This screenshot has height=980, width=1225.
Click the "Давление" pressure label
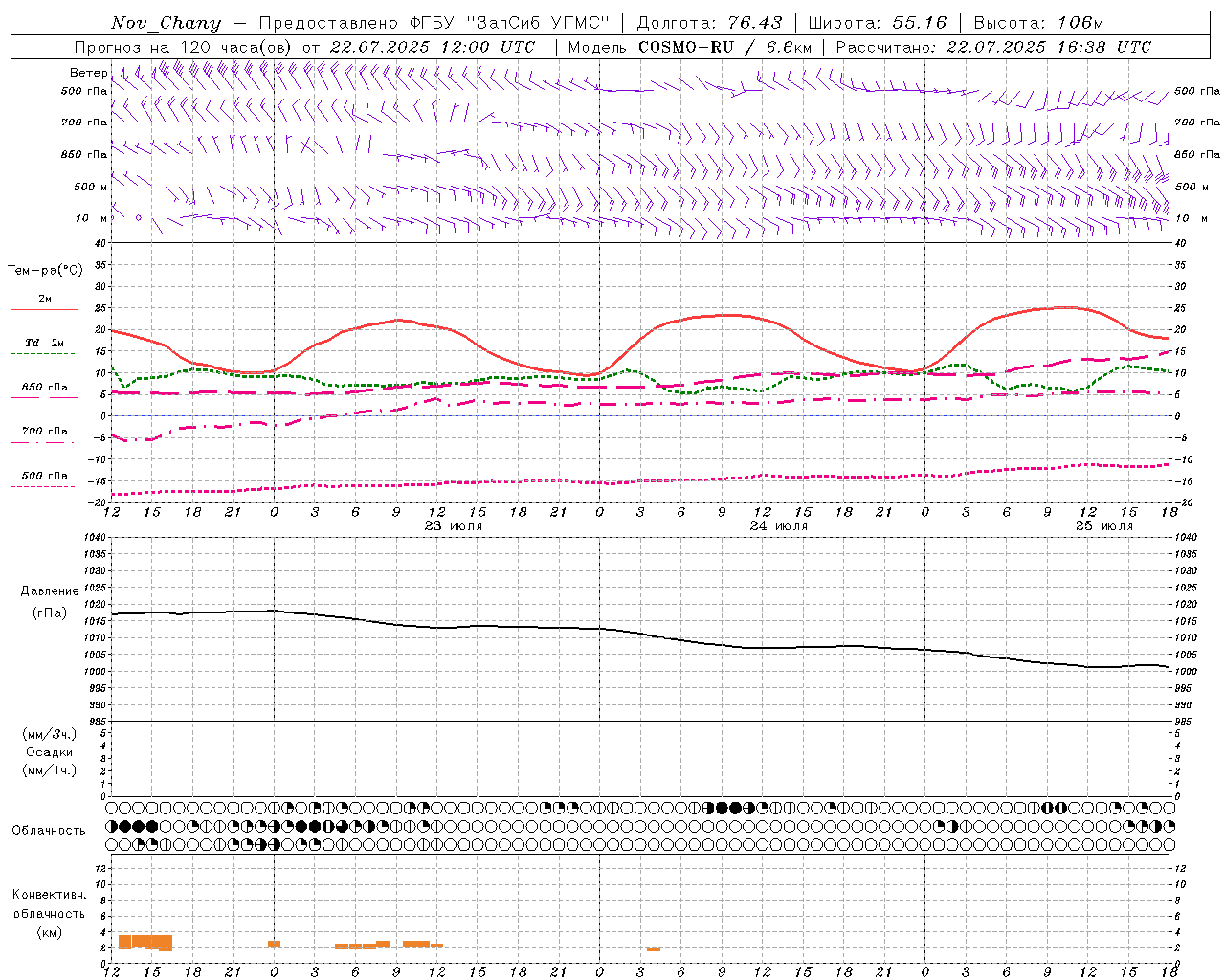click(x=50, y=591)
